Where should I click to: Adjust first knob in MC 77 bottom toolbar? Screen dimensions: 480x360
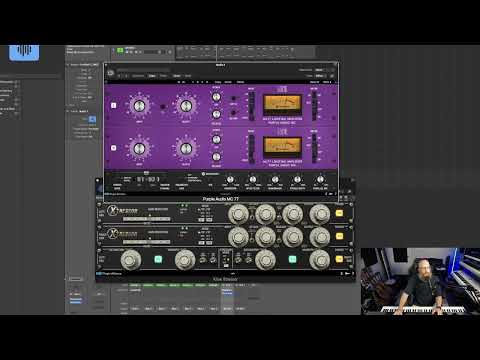point(230,180)
